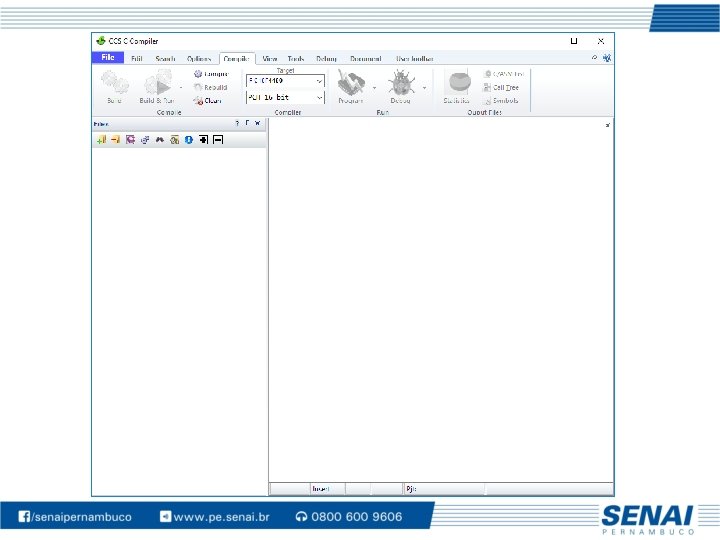This screenshot has width=720, height=540.
Task: Click the gears icon in Files toolbar
Action: (x=145, y=140)
